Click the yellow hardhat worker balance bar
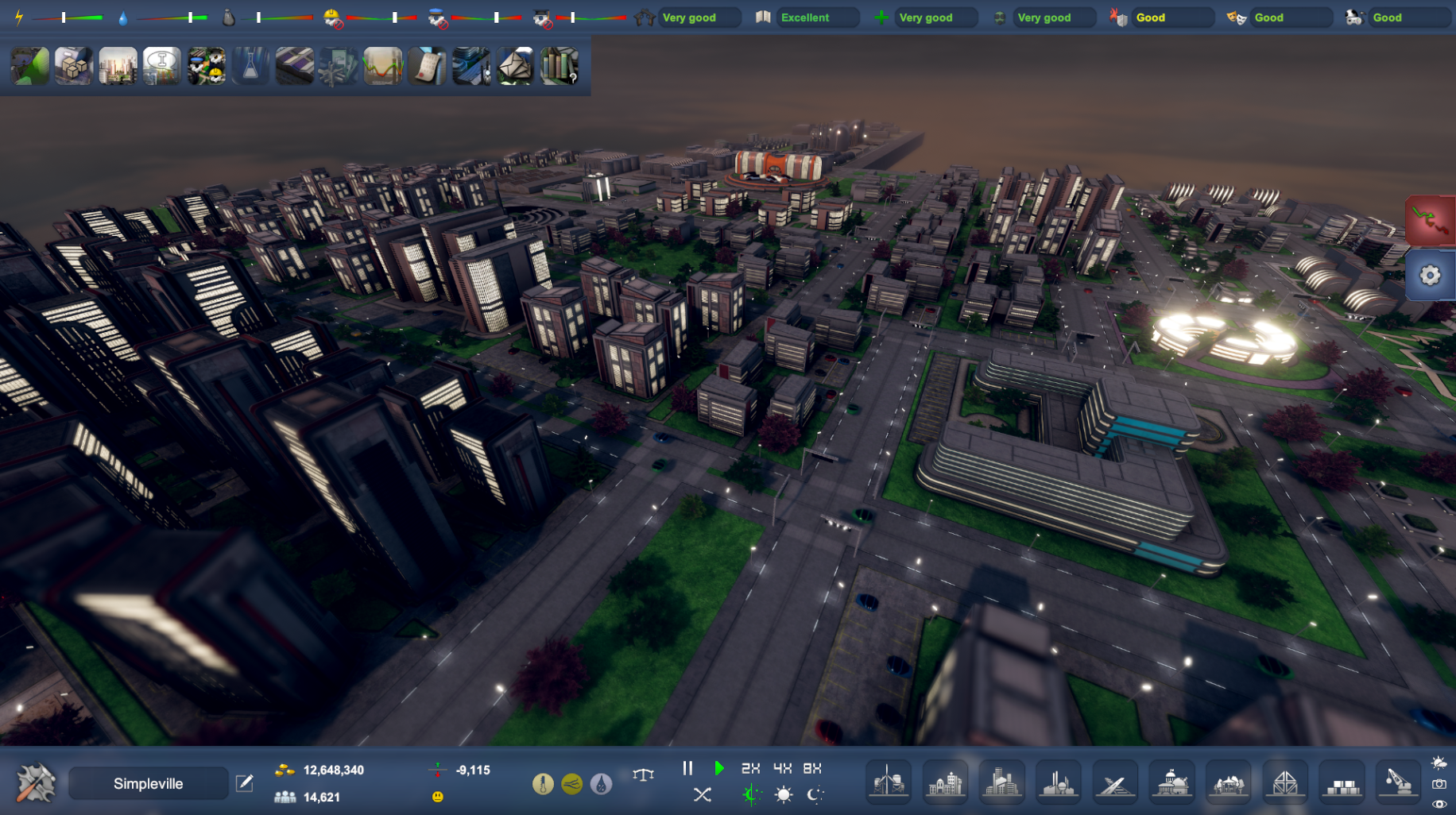 tap(381, 17)
